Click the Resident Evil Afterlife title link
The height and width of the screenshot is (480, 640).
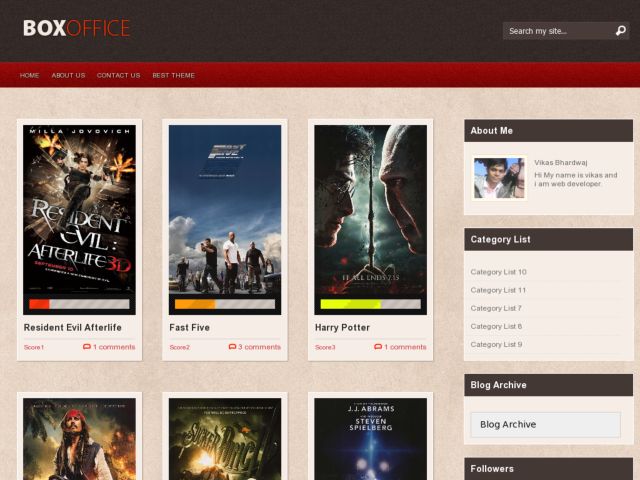tap(73, 327)
